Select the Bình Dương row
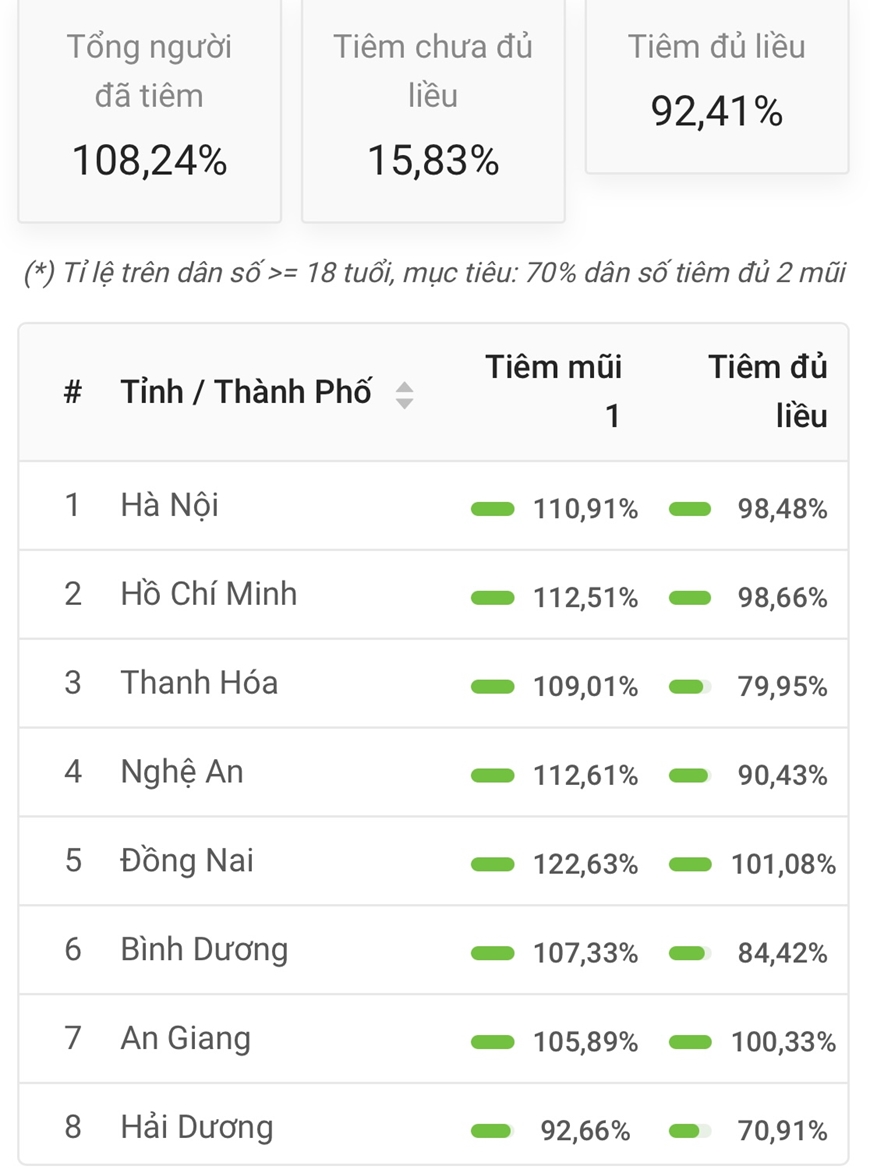Image resolution: width=870 pixels, height=1173 pixels. [433, 951]
